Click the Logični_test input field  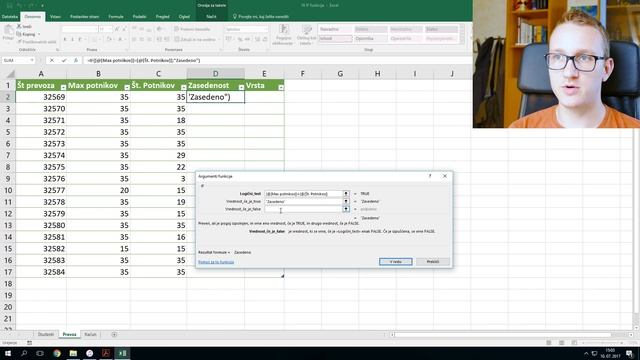click(303, 194)
